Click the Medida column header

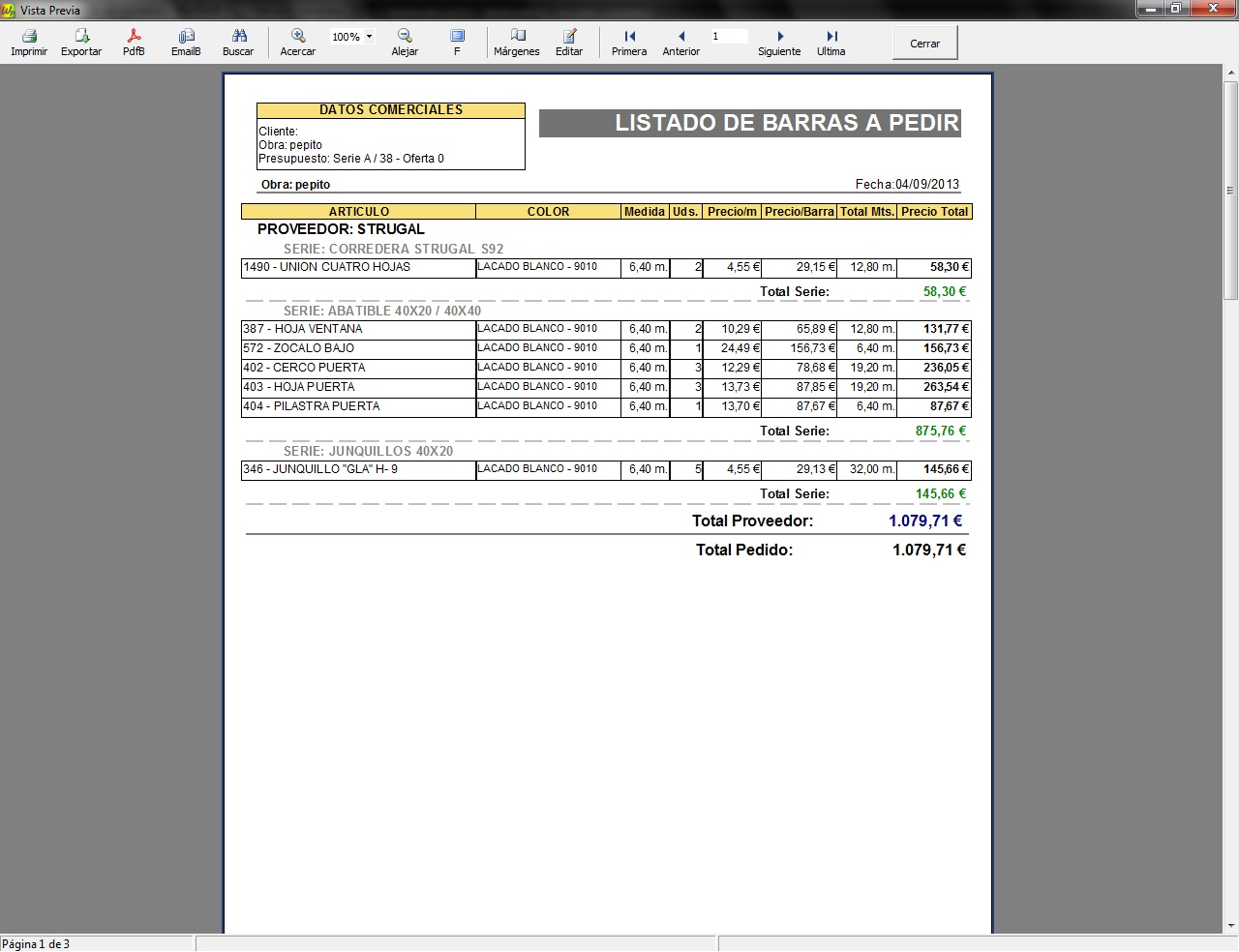click(x=645, y=212)
